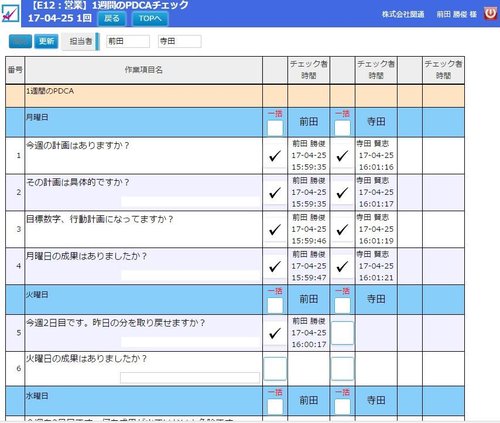Click comment field in row 4
This screenshot has height=423, width=500.
[190, 276]
